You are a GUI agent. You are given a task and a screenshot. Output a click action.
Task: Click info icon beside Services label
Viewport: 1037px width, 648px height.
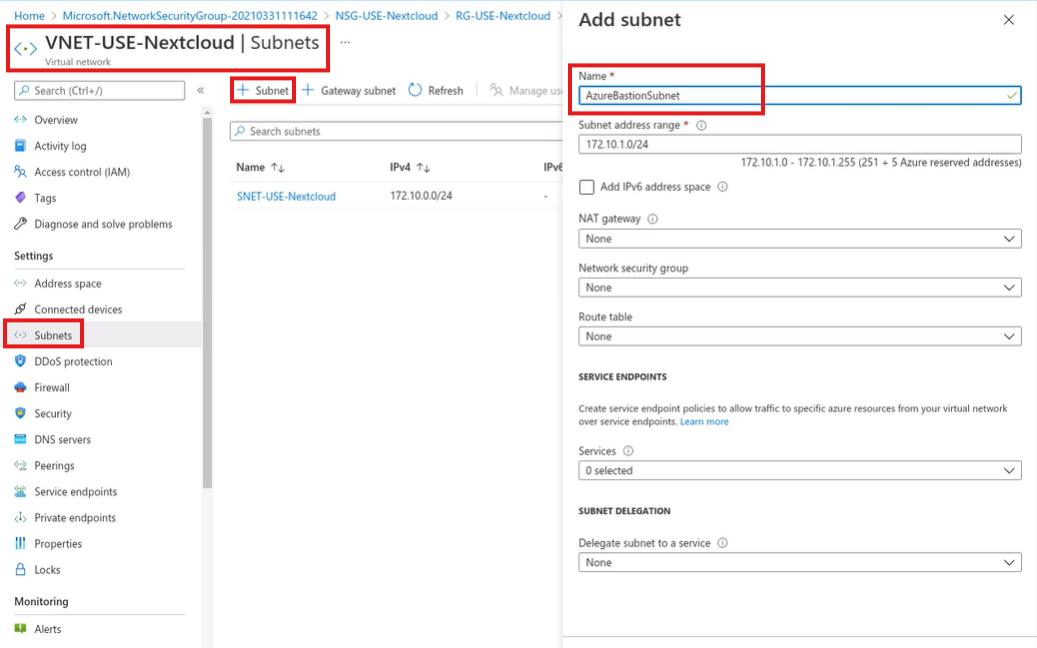coord(628,451)
